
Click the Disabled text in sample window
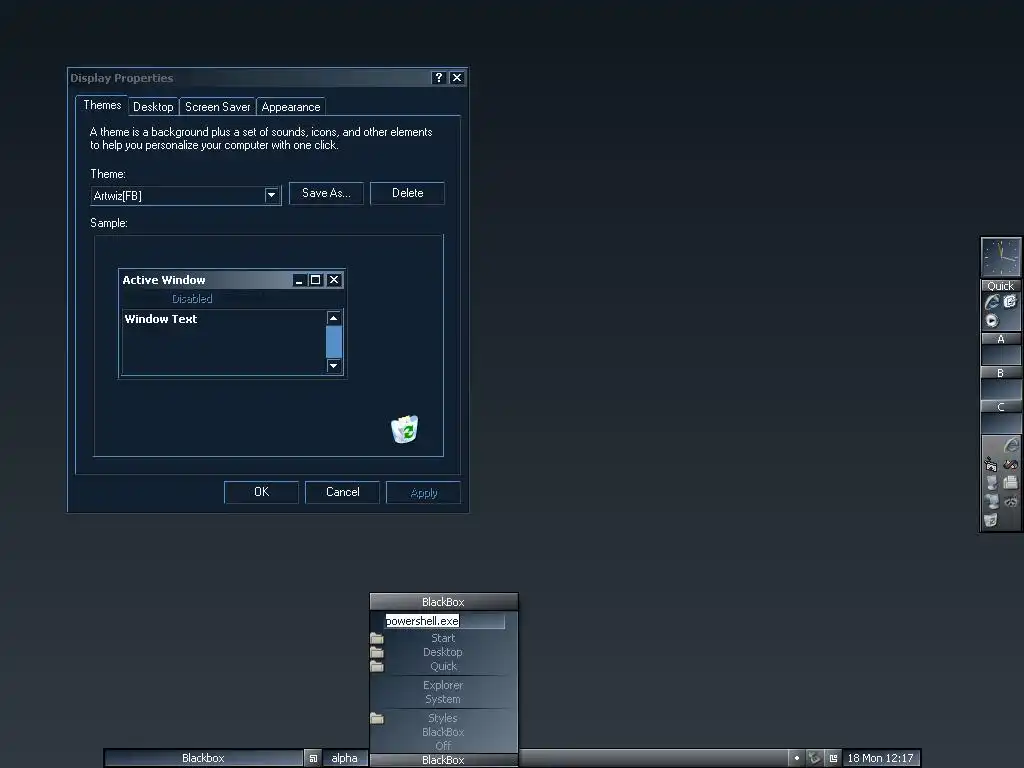click(x=192, y=298)
